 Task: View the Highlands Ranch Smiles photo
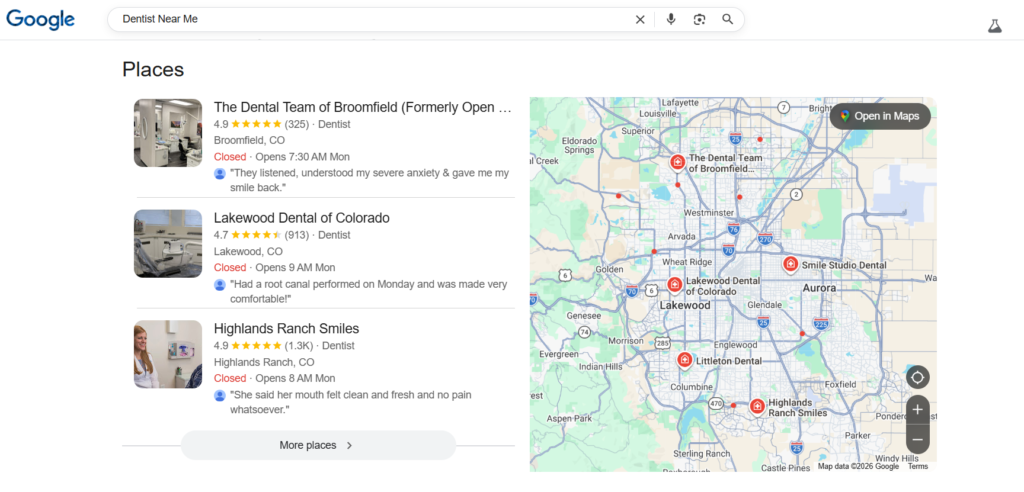[x=168, y=354]
